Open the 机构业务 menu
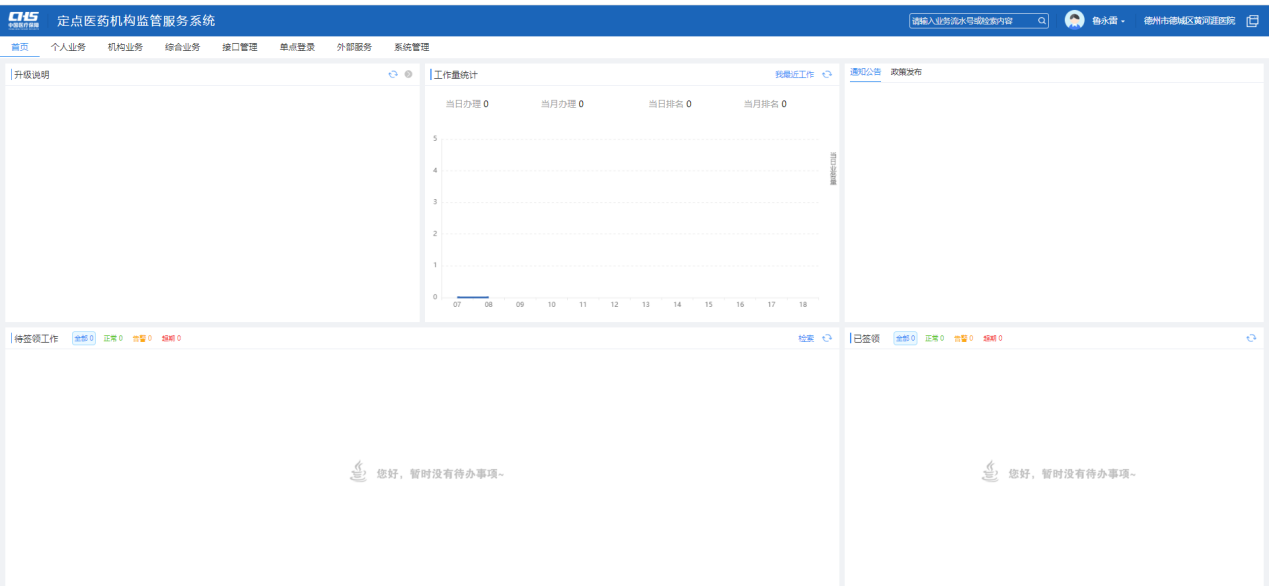Screen dimensions: 1269x586 (x=125, y=47)
